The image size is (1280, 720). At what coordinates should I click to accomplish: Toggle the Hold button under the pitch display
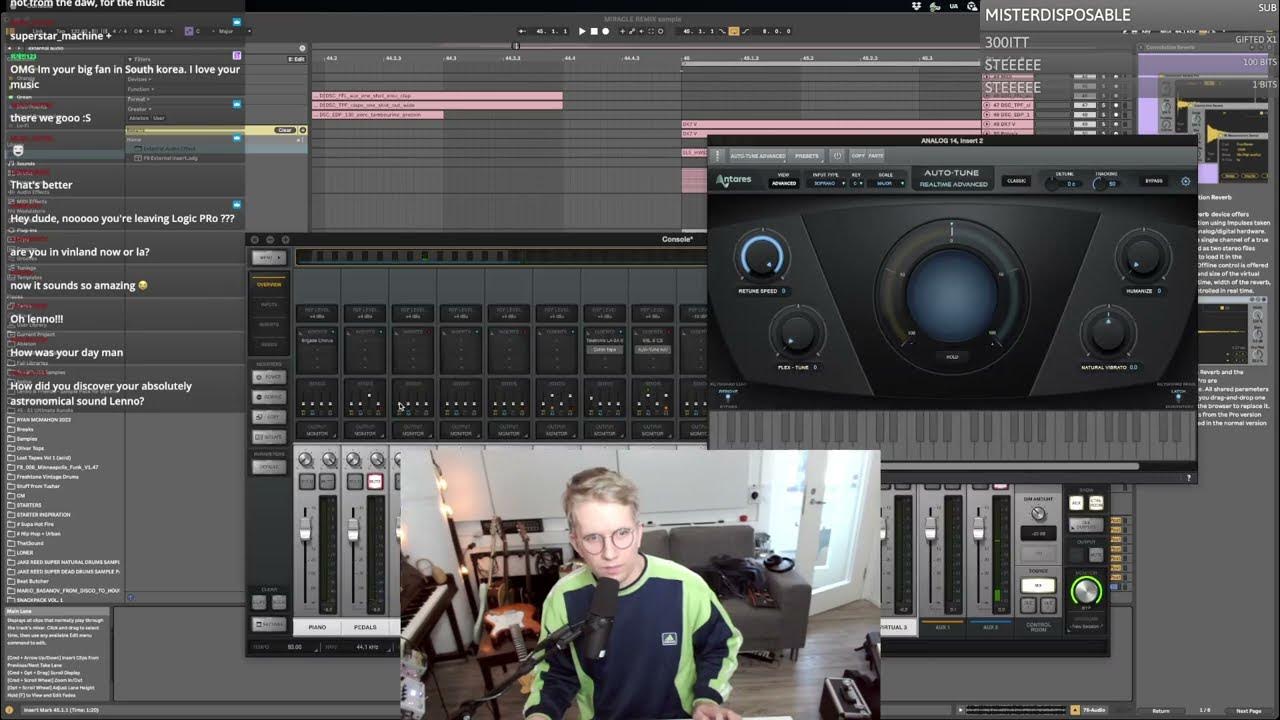(952, 357)
